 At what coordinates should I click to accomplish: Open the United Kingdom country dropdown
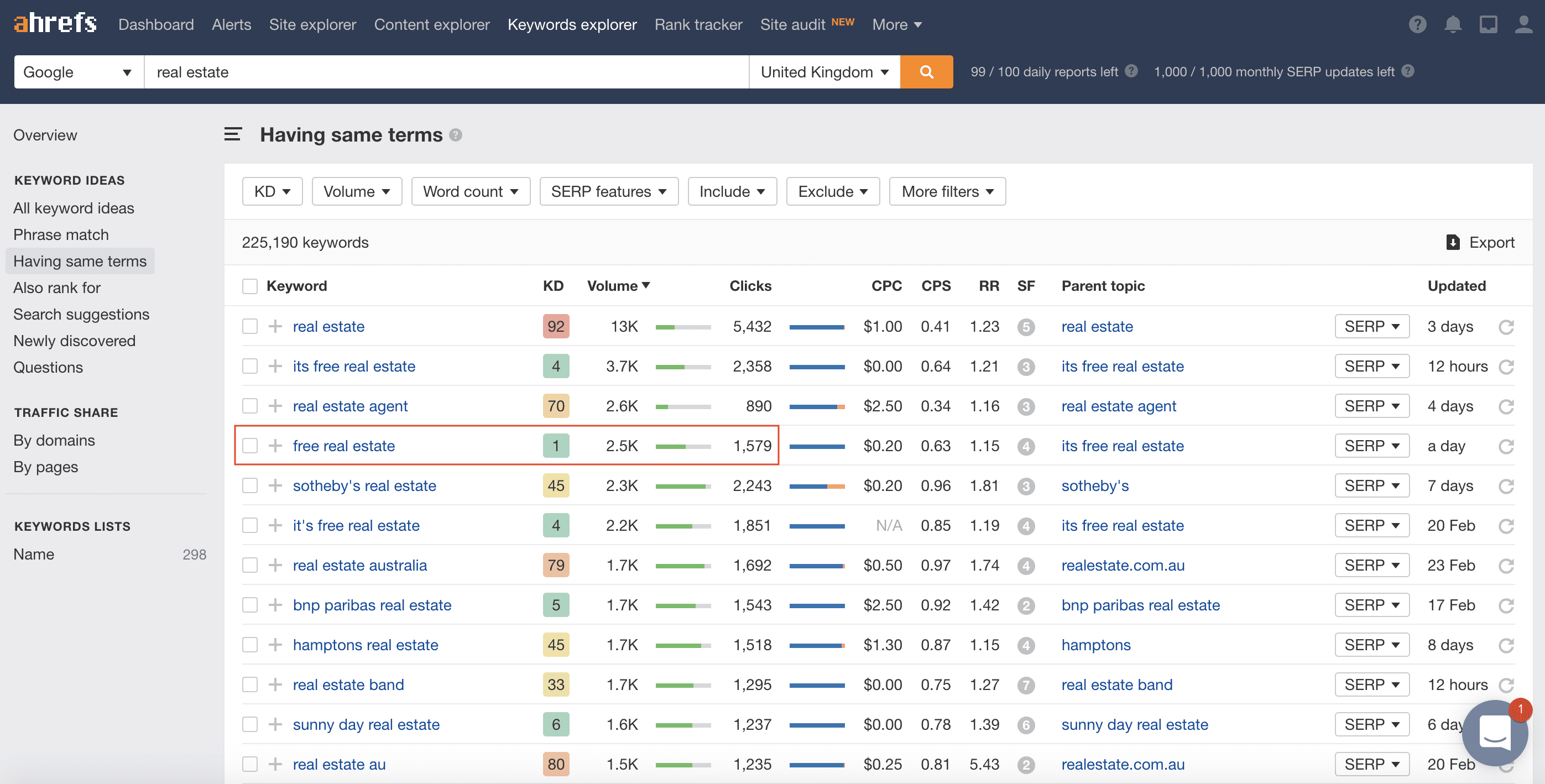[824, 72]
